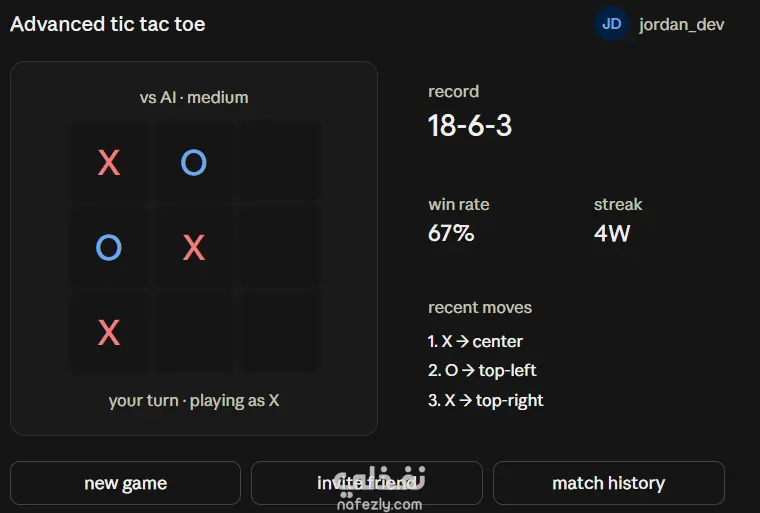Select recent move 1. X center
The image size is (760, 513).
(x=475, y=341)
